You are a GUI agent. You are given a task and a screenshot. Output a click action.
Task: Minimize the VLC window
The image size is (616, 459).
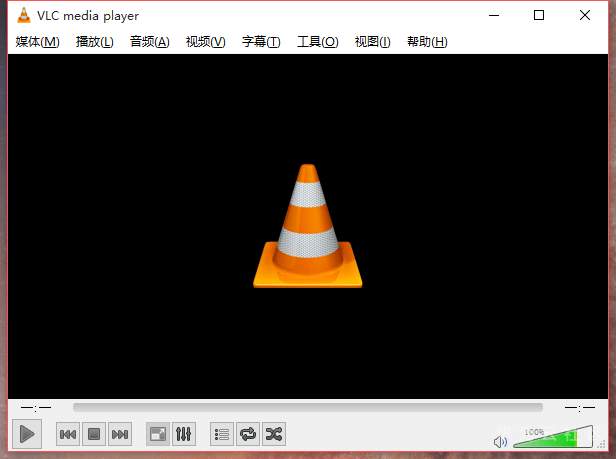click(x=494, y=15)
